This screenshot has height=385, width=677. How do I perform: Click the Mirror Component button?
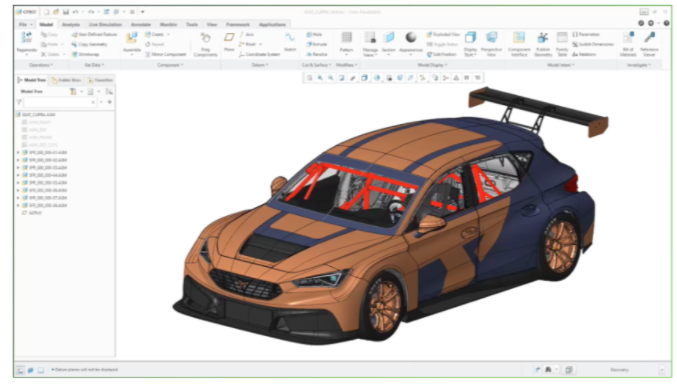click(x=165, y=54)
